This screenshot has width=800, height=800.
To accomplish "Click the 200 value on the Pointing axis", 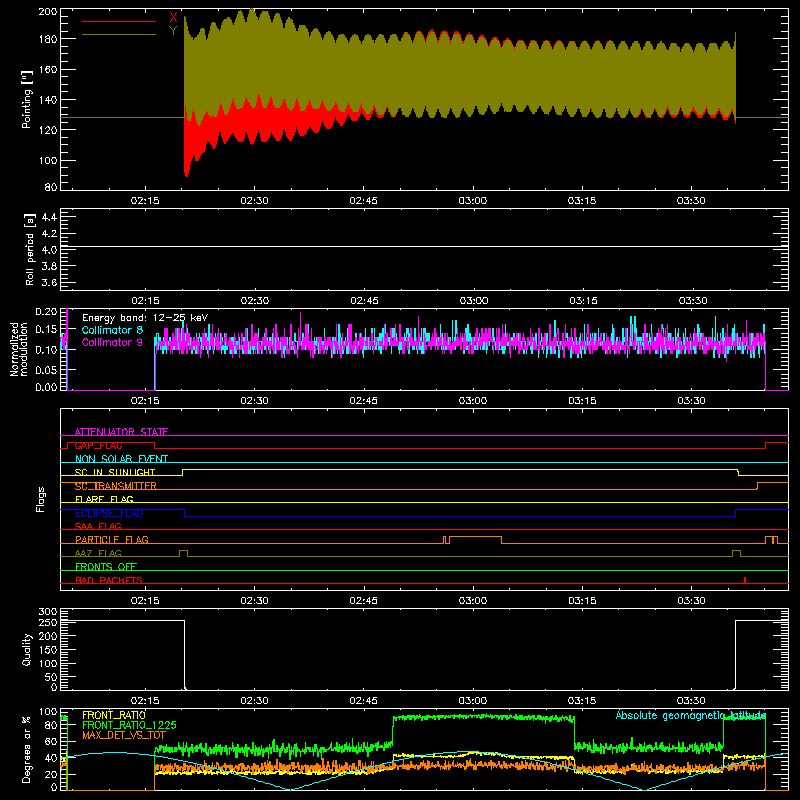I will 48,12.
